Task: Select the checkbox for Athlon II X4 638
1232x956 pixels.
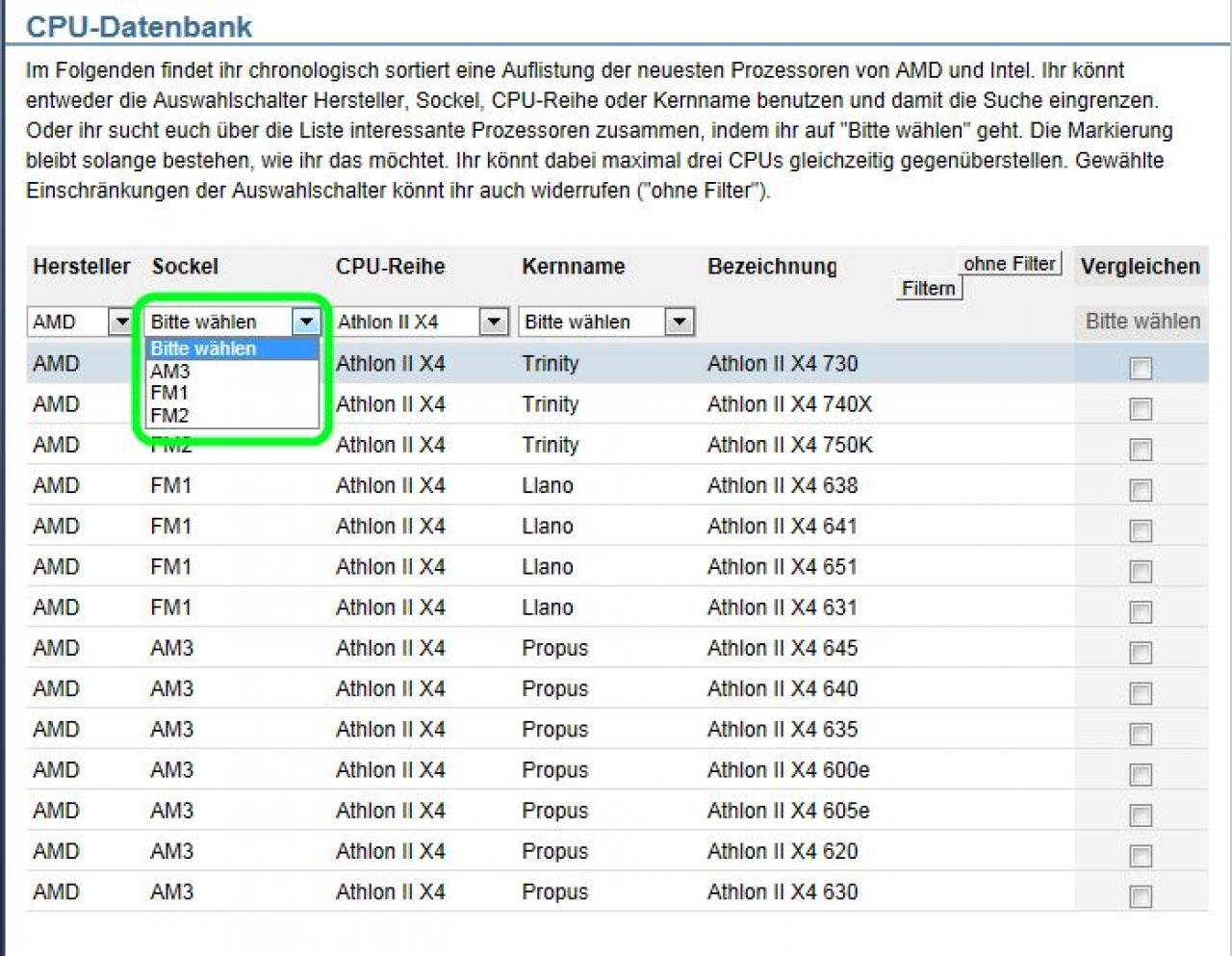Action: (x=1141, y=490)
